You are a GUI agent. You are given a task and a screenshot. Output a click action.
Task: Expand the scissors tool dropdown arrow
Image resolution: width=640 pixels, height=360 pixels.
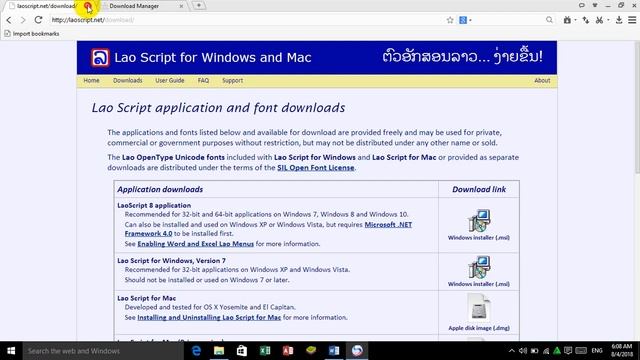[608, 20]
